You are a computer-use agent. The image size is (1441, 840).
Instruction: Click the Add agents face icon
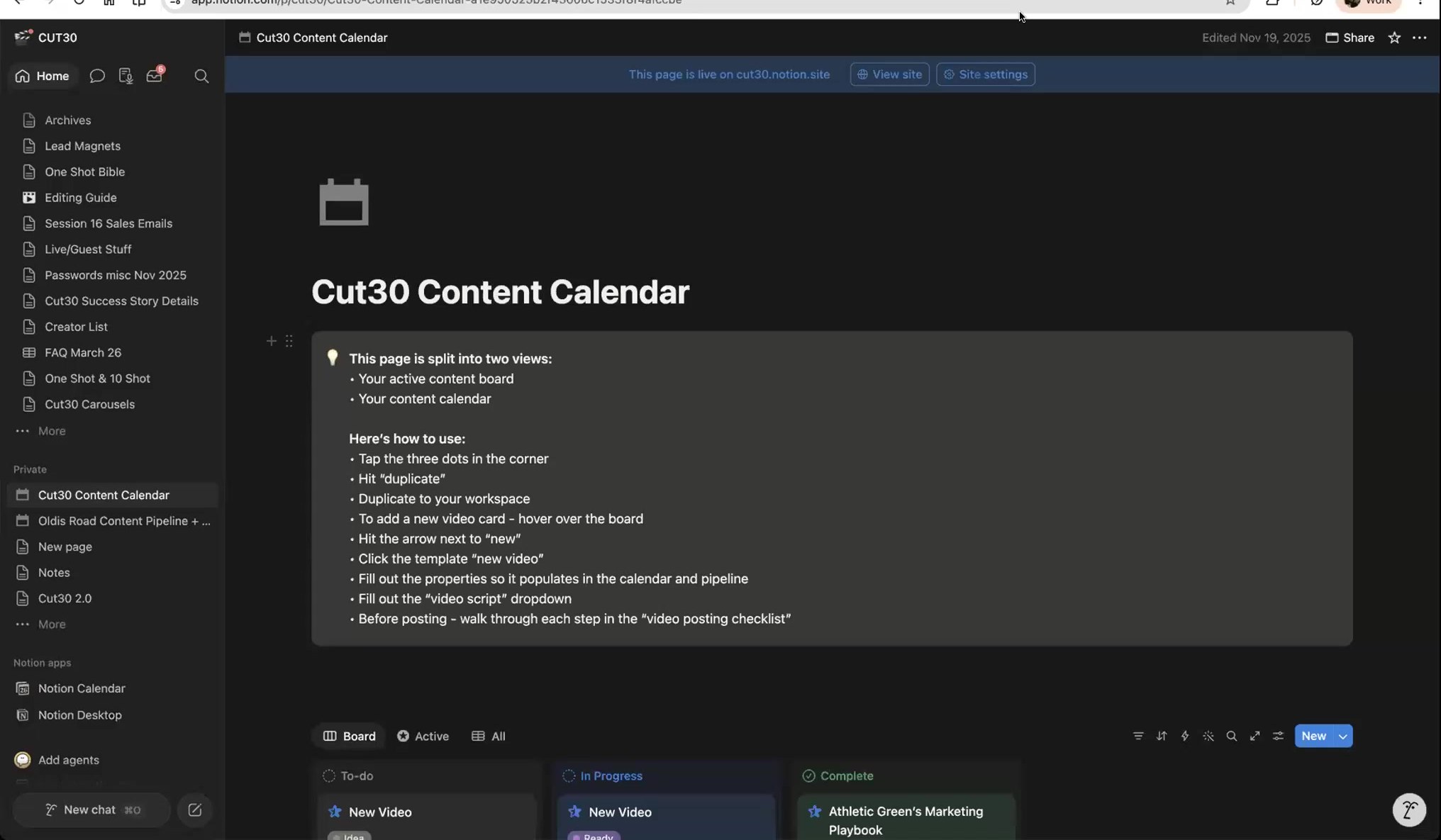(23, 760)
